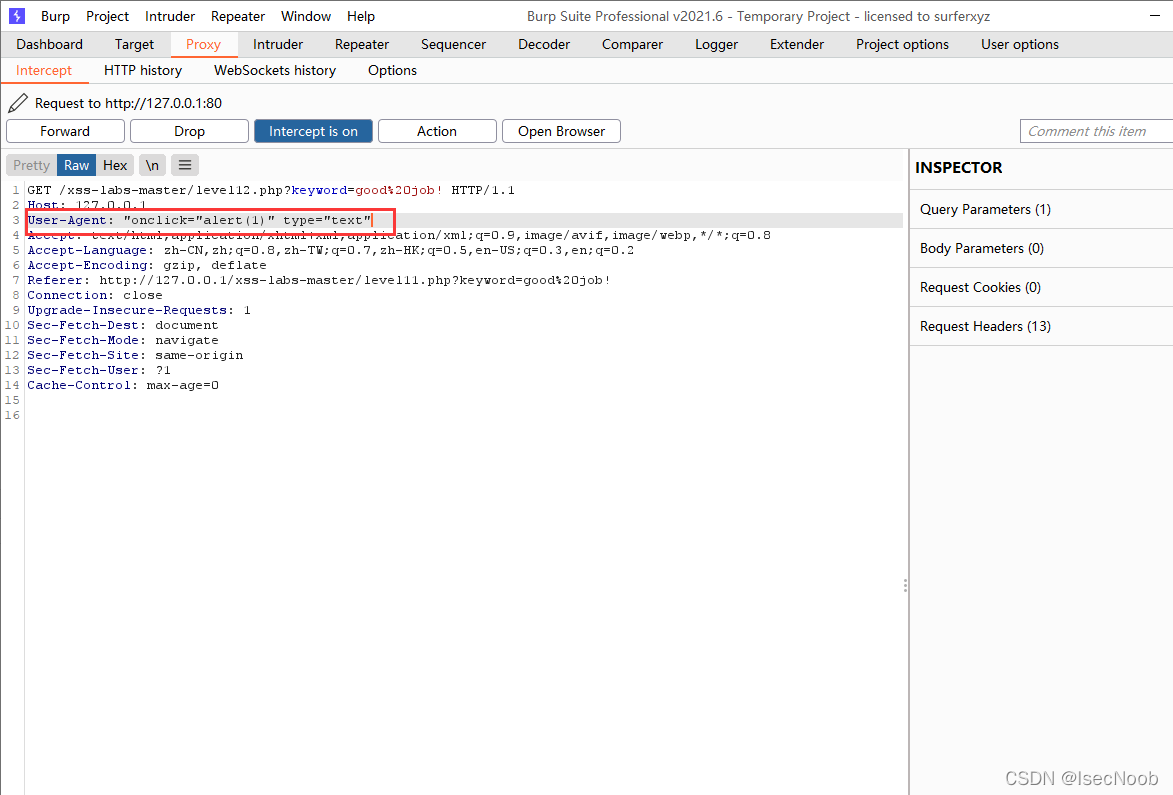
Task: Click the User-Agent header line
Action: pyautogui.click(x=199, y=220)
